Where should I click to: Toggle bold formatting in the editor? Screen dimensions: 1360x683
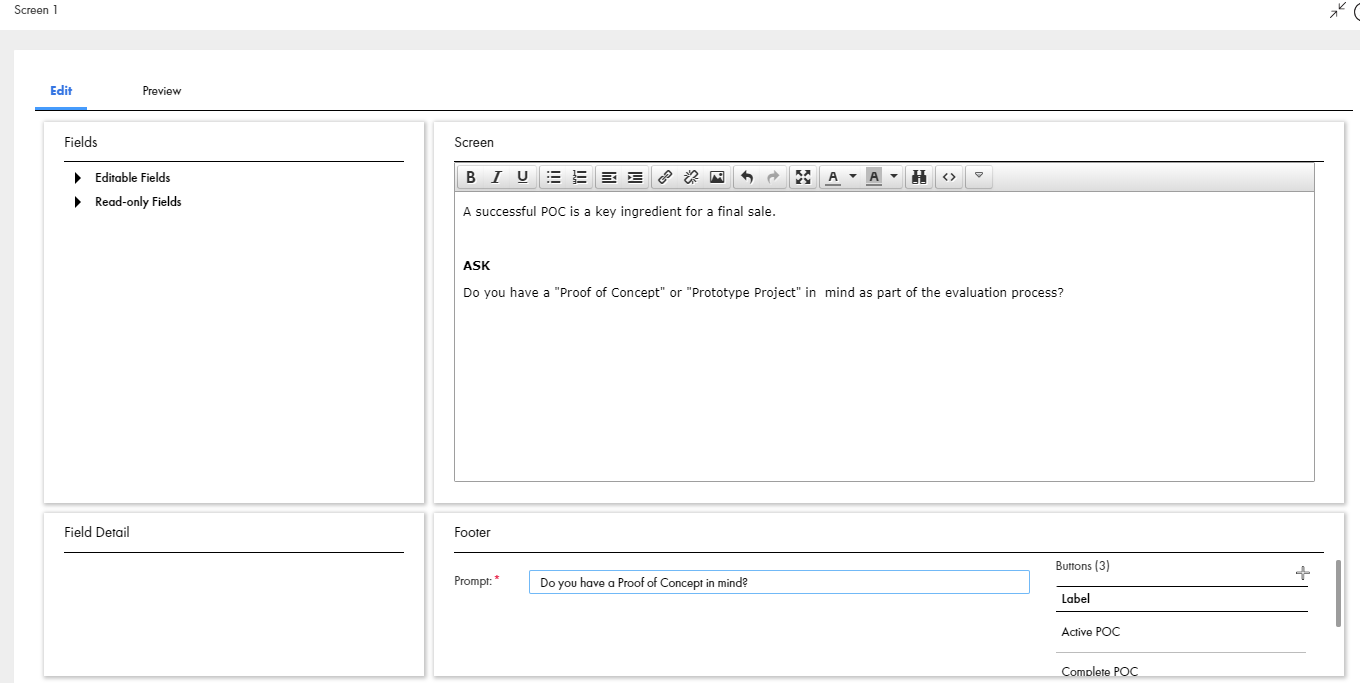471,177
